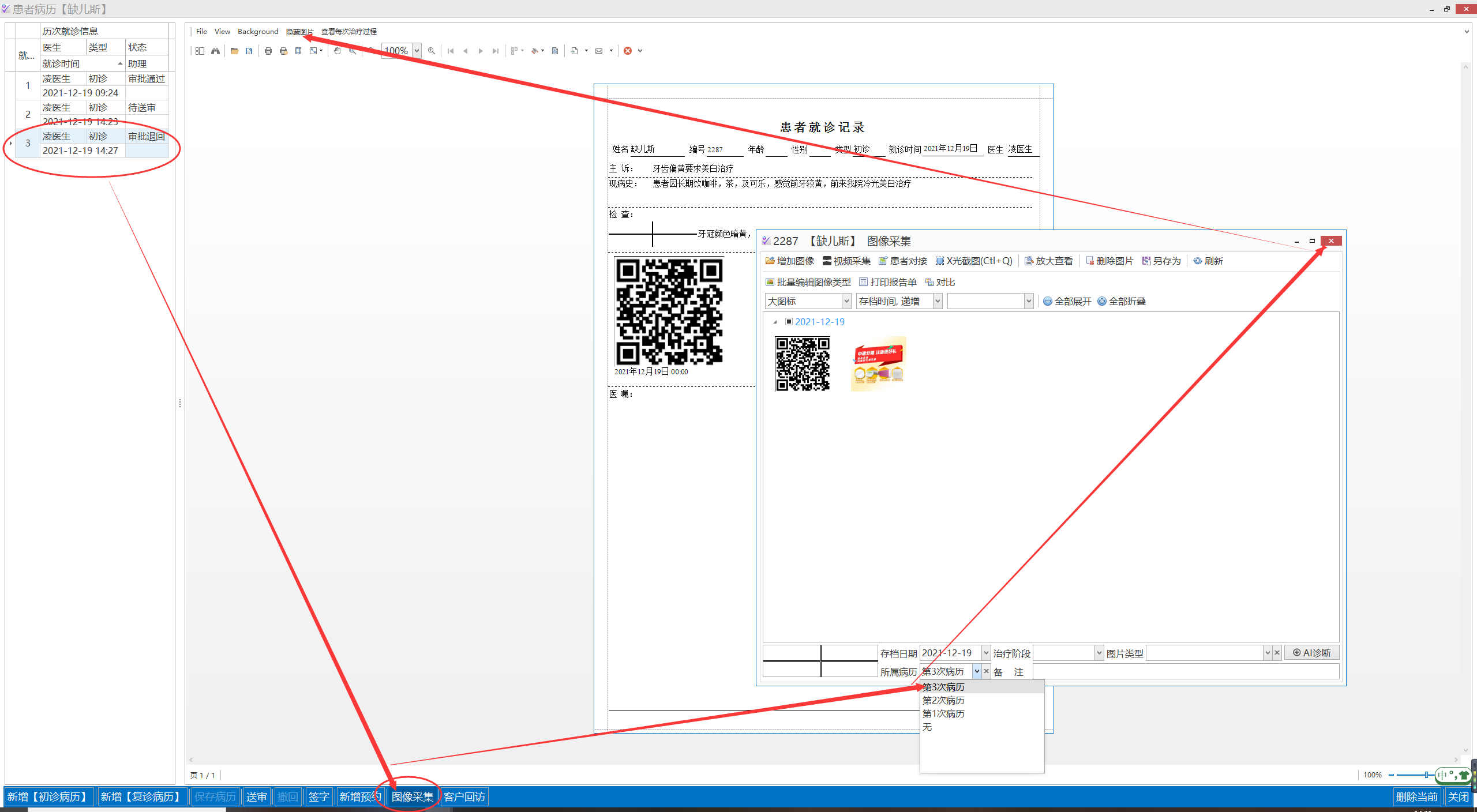The height and width of the screenshot is (812, 1477).
Task: Select the magnifier tool next to the hand tool
Action: pos(353,51)
